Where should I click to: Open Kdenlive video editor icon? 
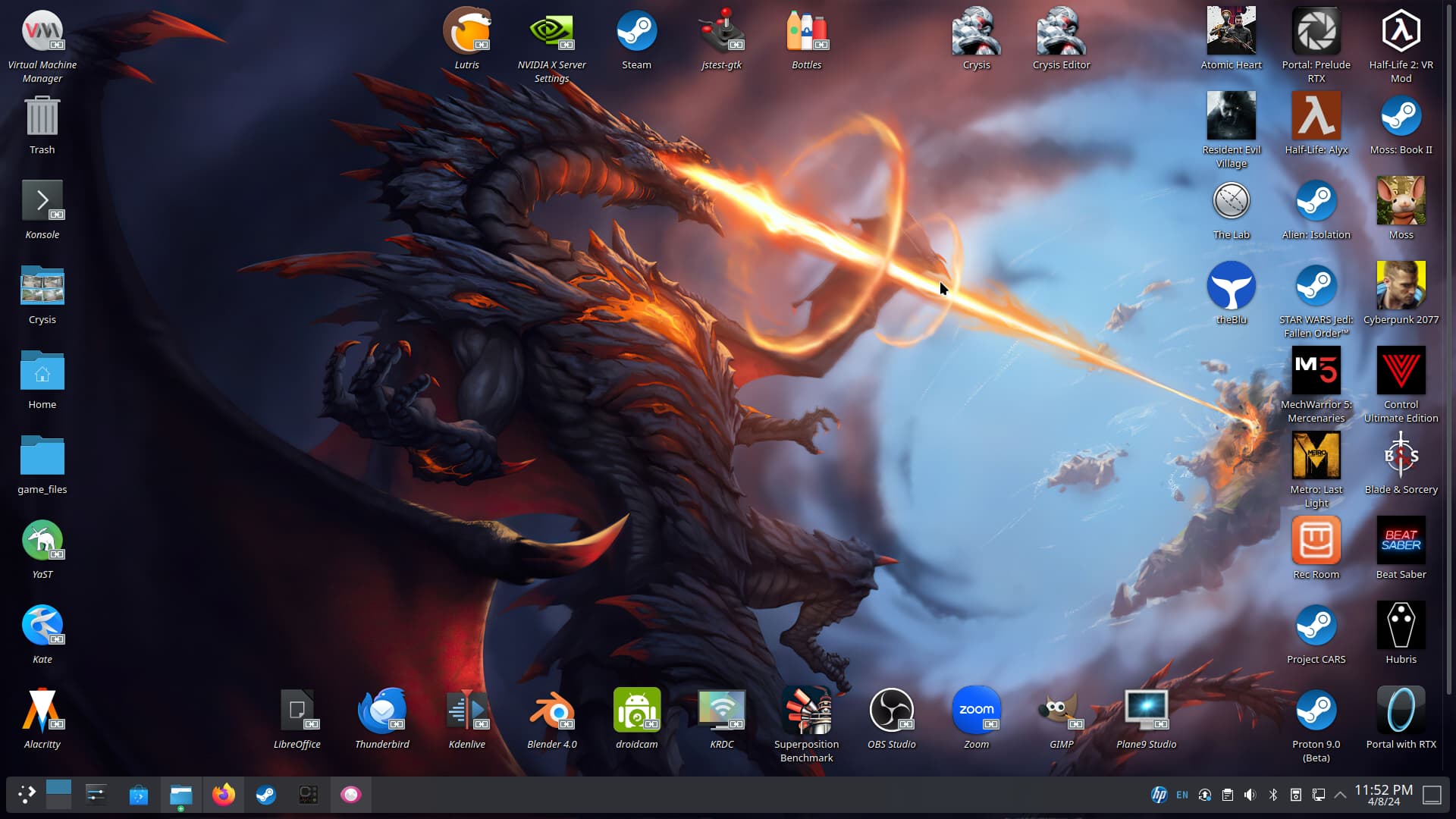466,711
